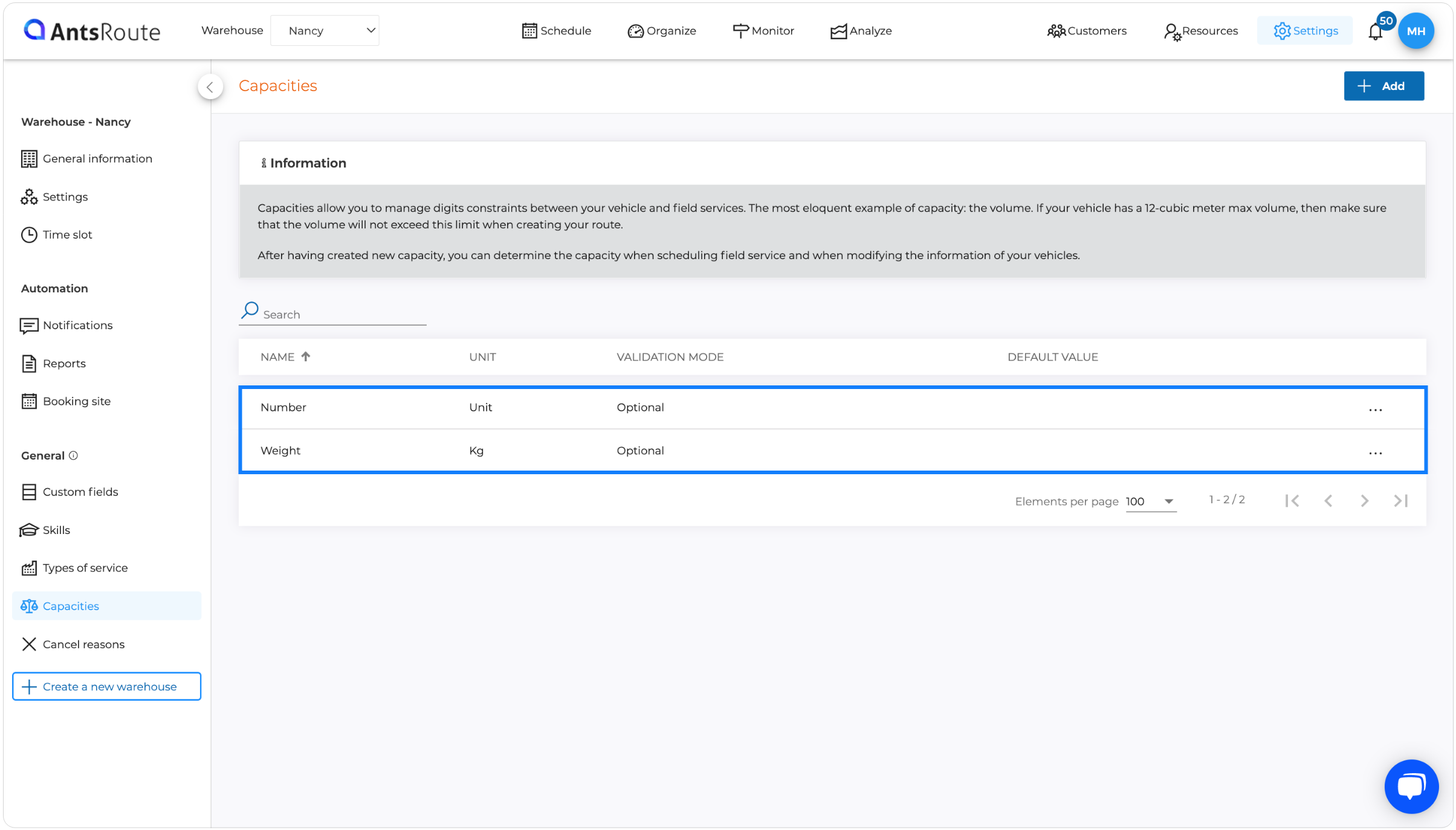Go to next page of results
This screenshot has height=830, width=1456.
[x=1365, y=501]
